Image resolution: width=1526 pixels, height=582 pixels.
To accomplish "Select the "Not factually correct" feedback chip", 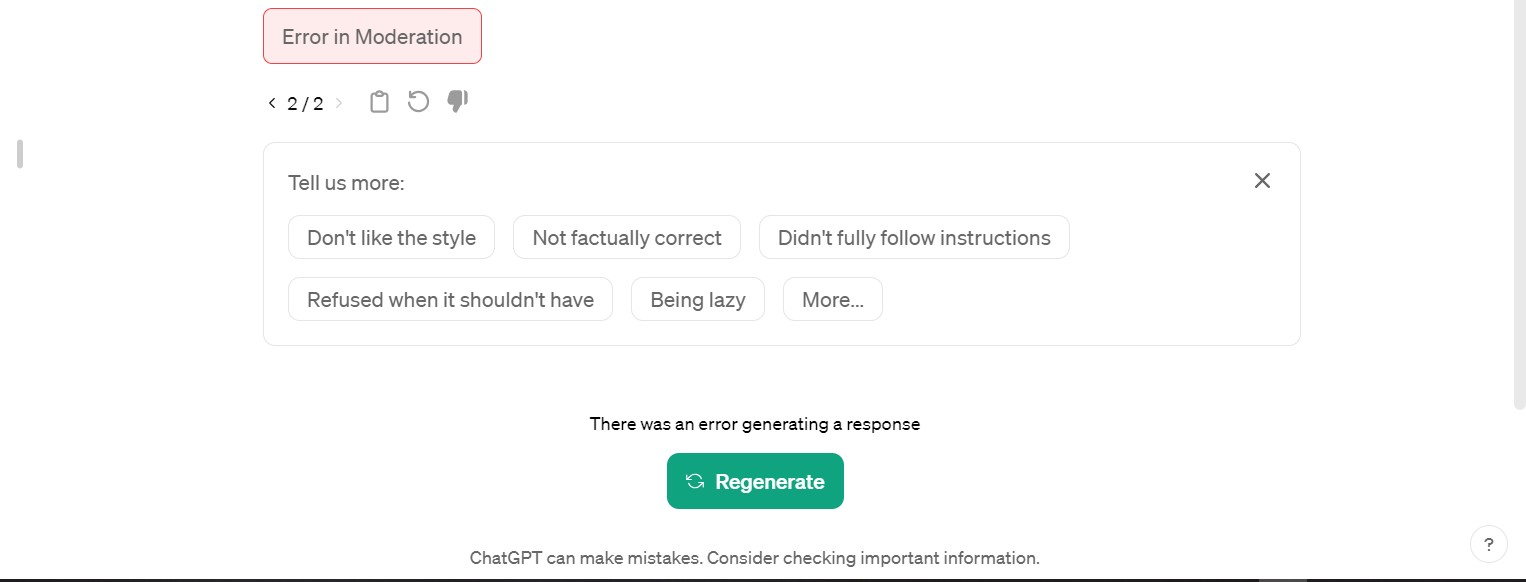I will (627, 237).
